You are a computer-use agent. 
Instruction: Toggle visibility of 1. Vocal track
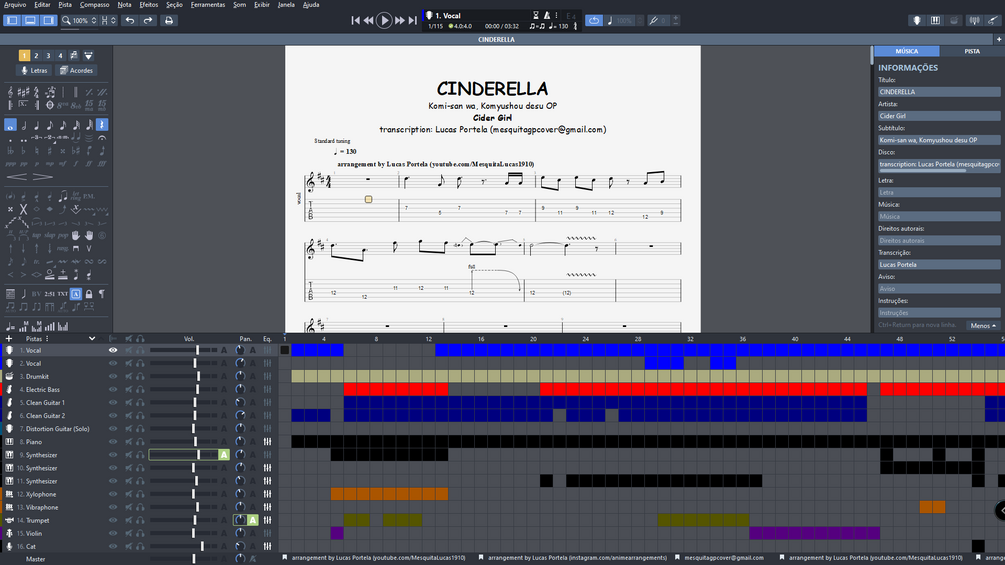113,350
